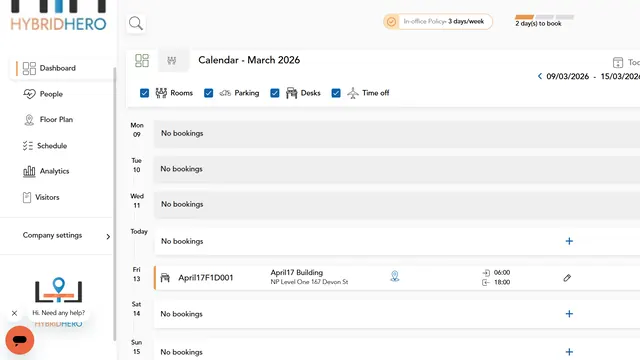Uncheck the Rooms filter checkbox

point(144,93)
